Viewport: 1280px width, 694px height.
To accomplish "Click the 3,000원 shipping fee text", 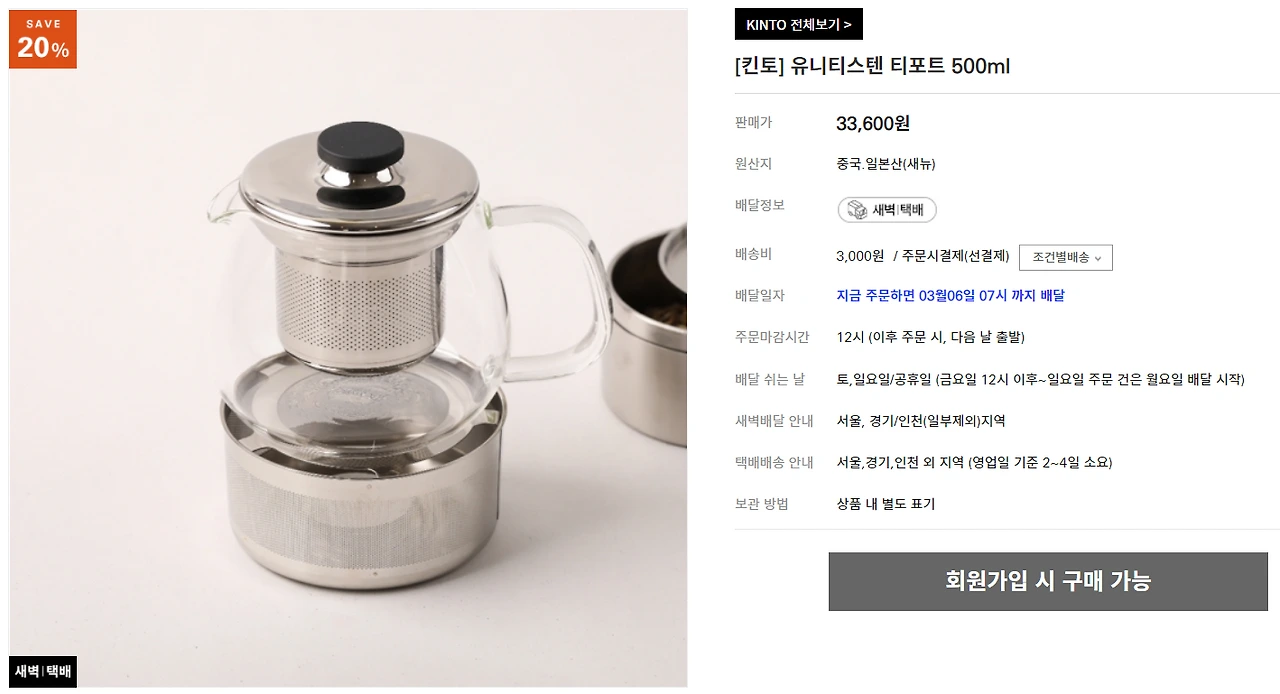I will [860, 256].
